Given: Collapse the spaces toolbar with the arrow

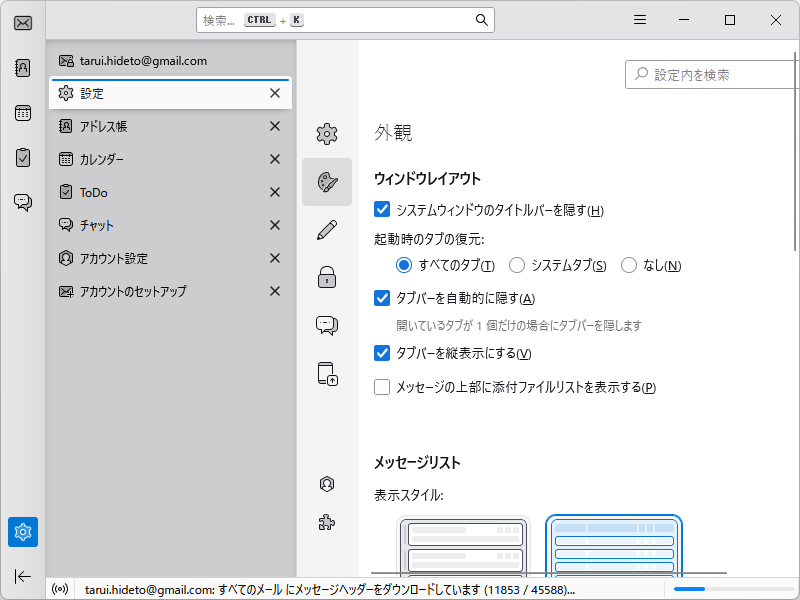Looking at the screenshot, I should coord(22,576).
